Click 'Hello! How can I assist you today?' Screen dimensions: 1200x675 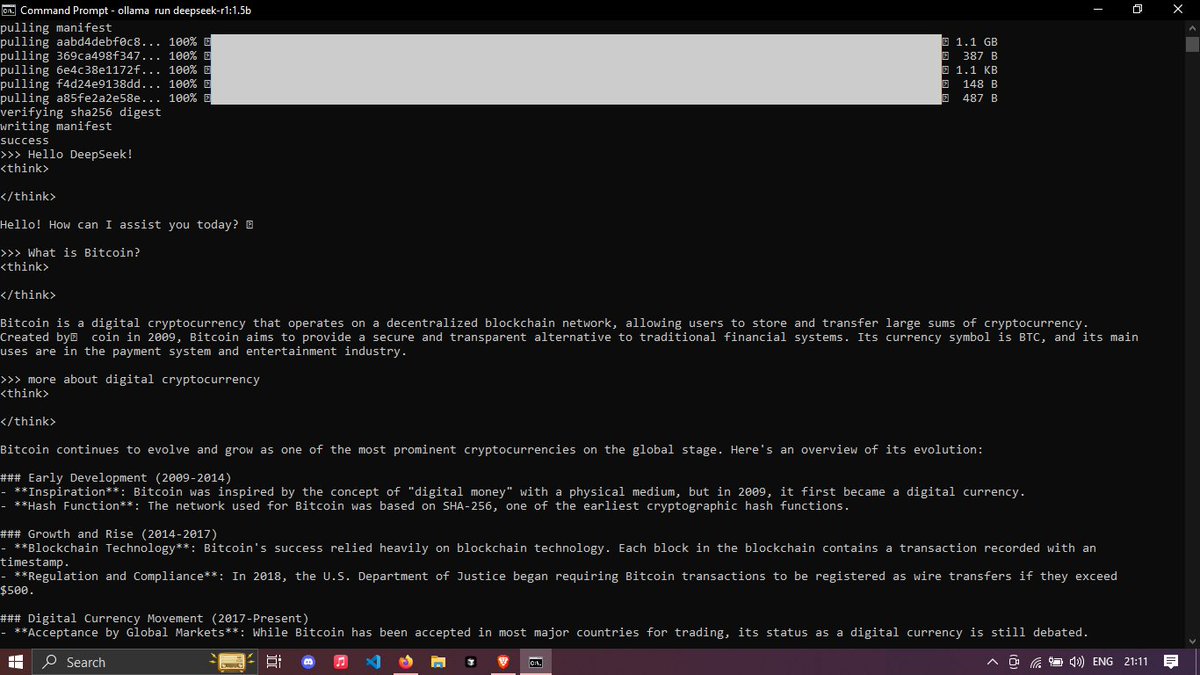point(119,225)
